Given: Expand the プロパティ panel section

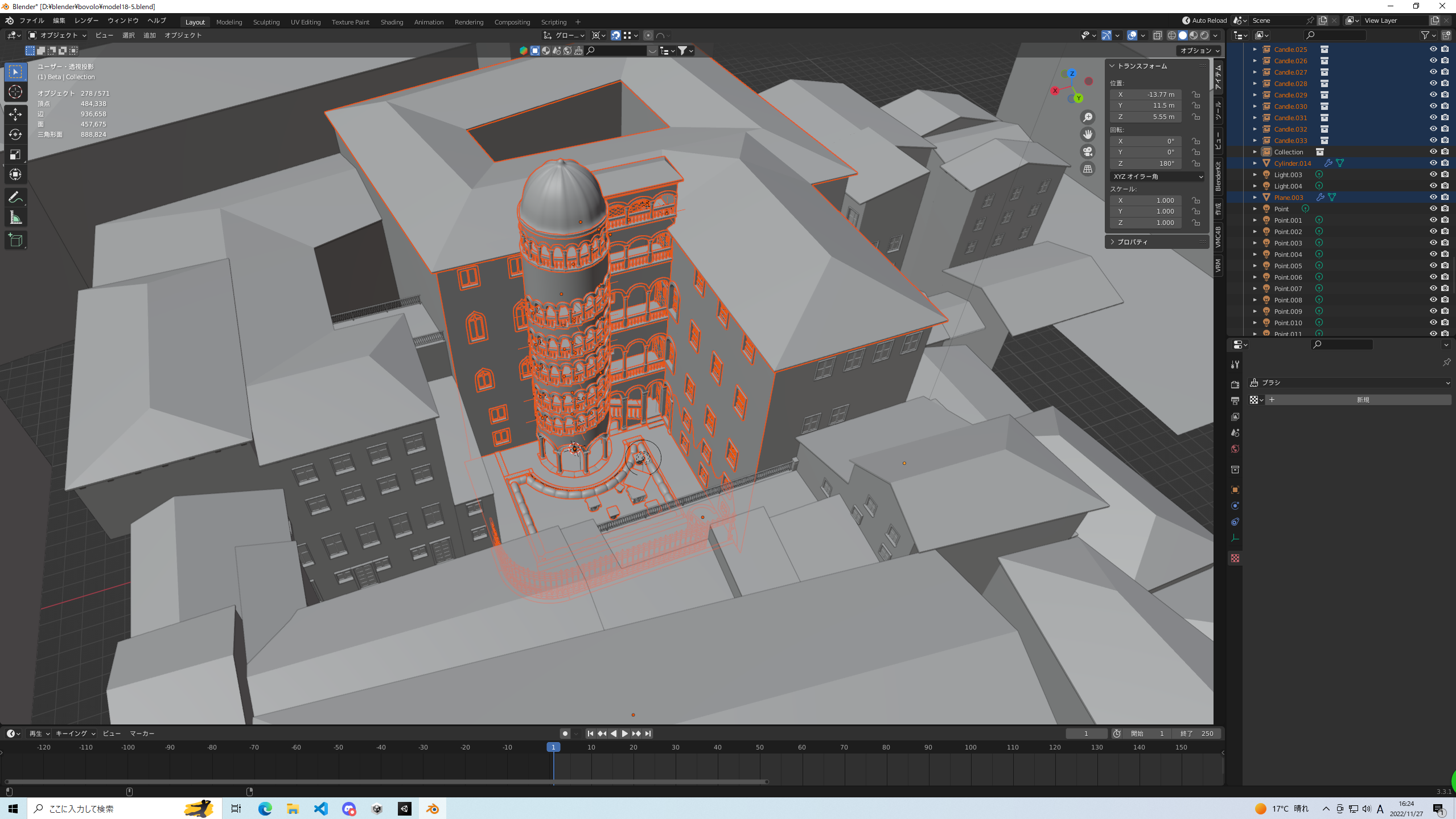Looking at the screenshot, I should pos(1132,242).
